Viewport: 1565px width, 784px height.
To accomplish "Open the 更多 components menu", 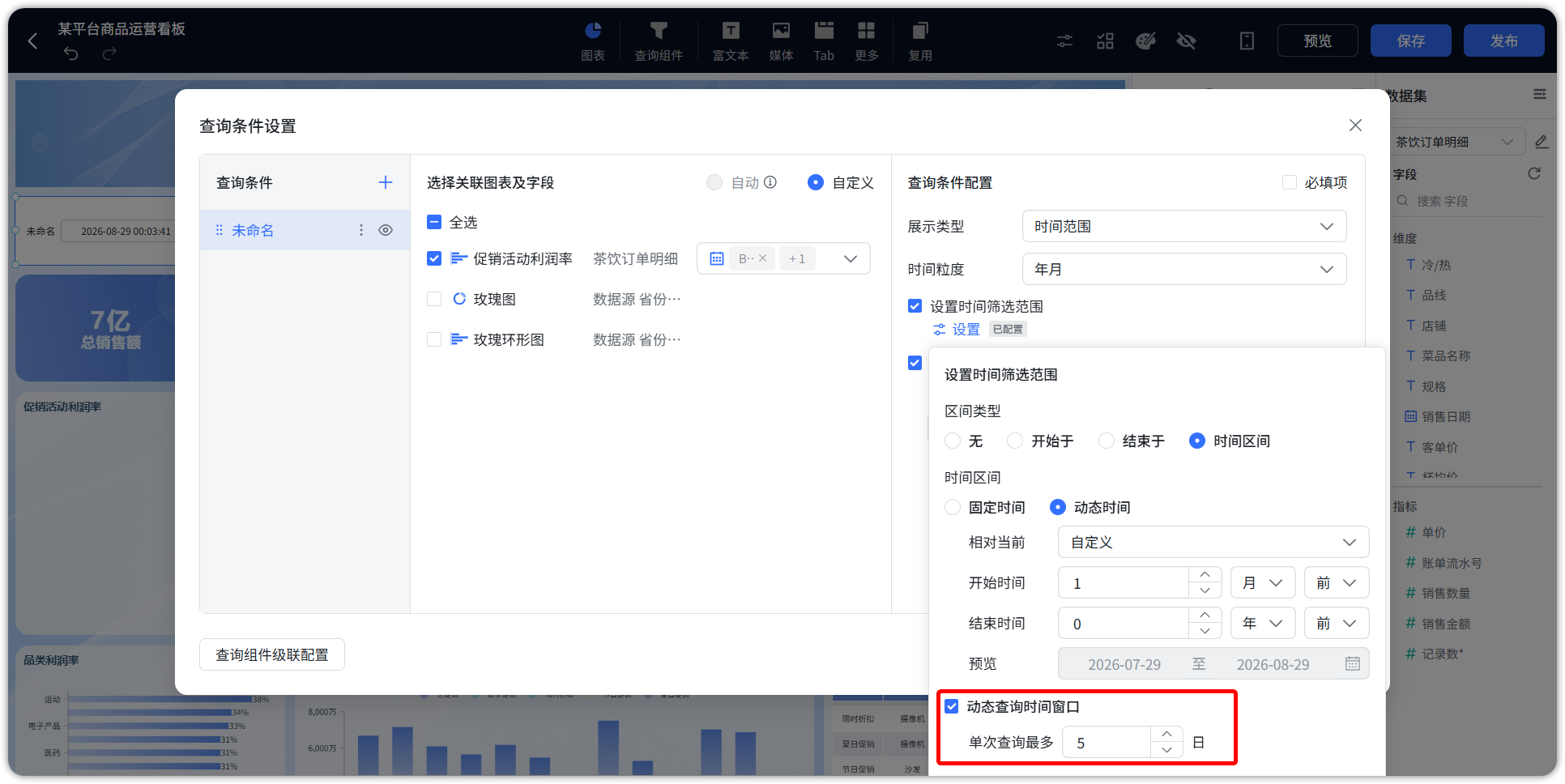I will [x=867, y=40].
